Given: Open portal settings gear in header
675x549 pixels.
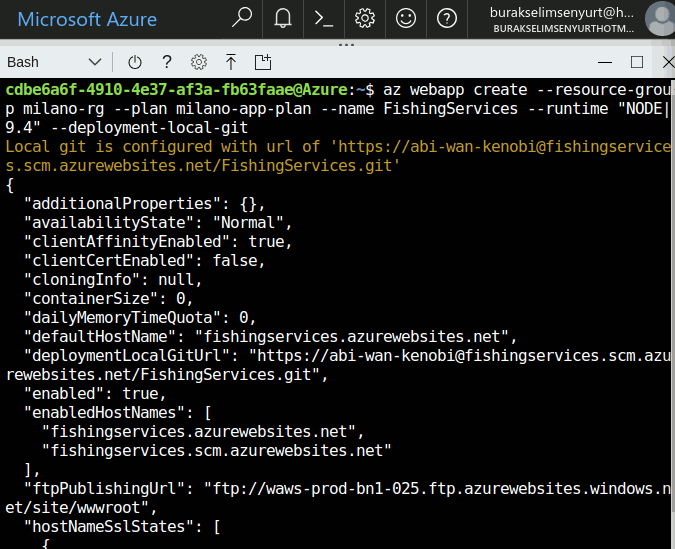Looking at the screenshot, I should point(365,18).
